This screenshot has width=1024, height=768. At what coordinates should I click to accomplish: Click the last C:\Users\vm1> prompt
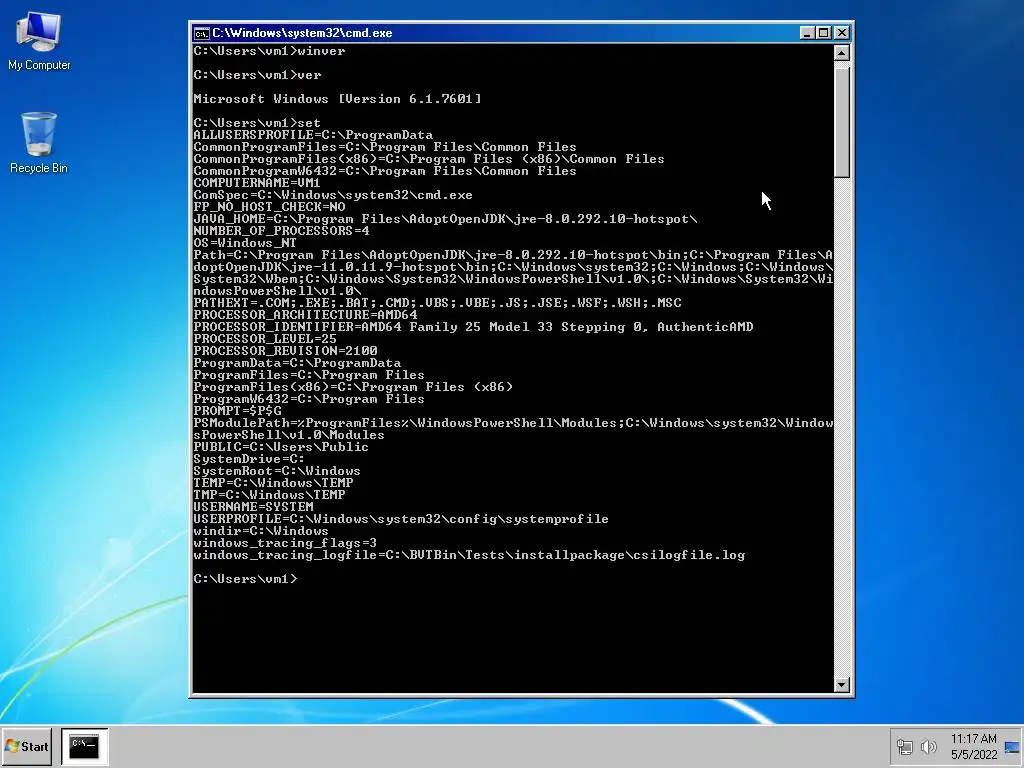246,579
